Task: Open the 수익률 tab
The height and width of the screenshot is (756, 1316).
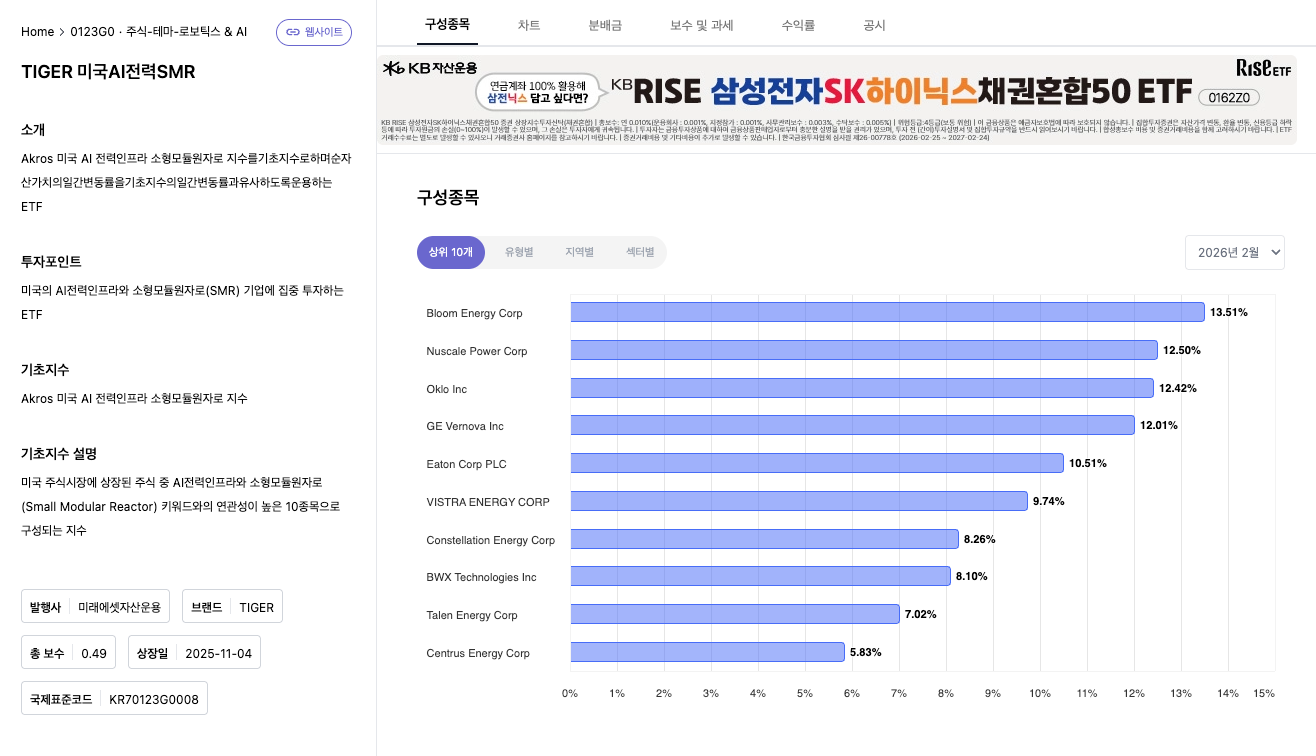Action: click(797, 24)
